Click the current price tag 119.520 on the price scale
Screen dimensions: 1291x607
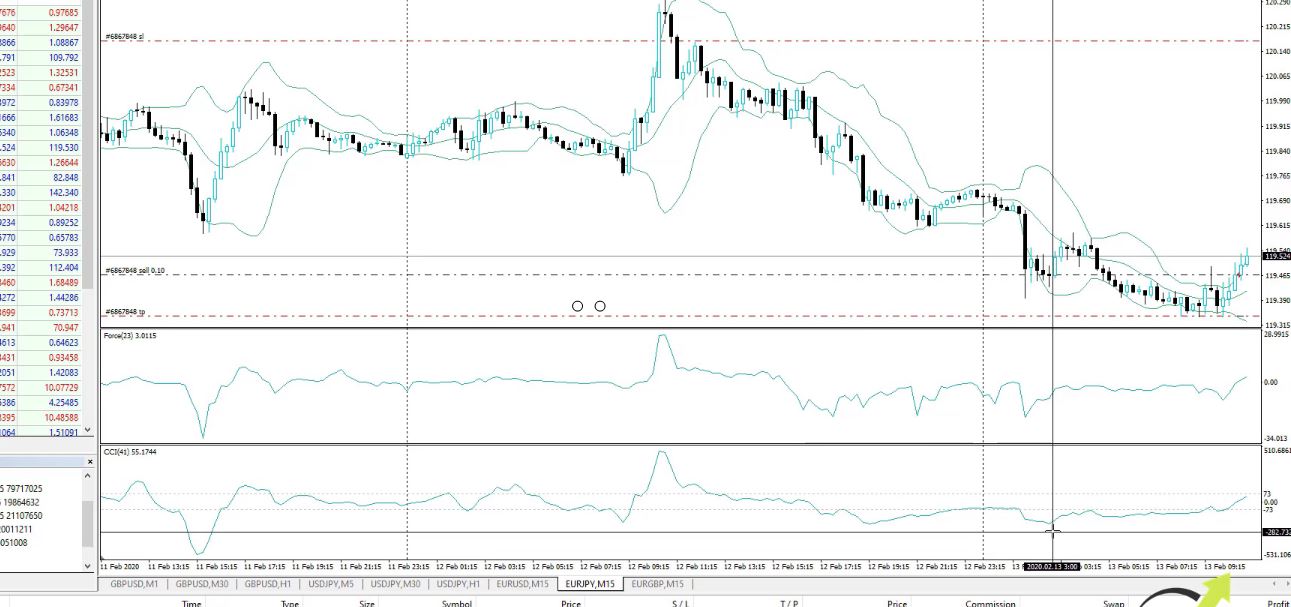coord(1273,256)
